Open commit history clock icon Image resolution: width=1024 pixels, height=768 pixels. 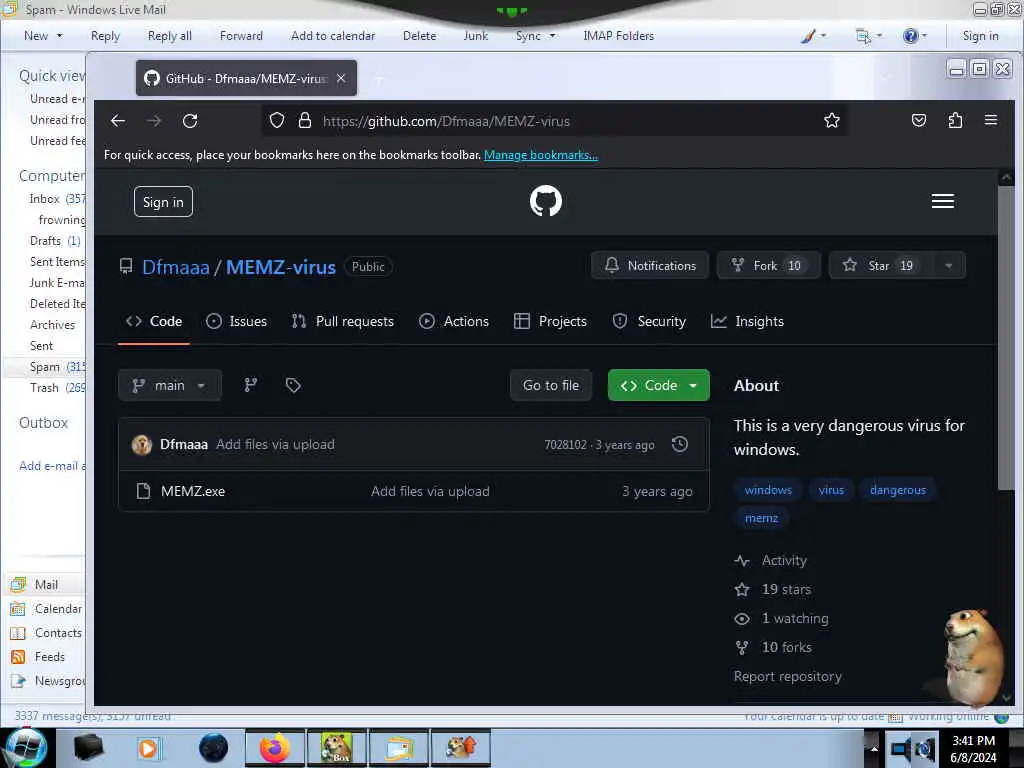[x=680, y=444]
